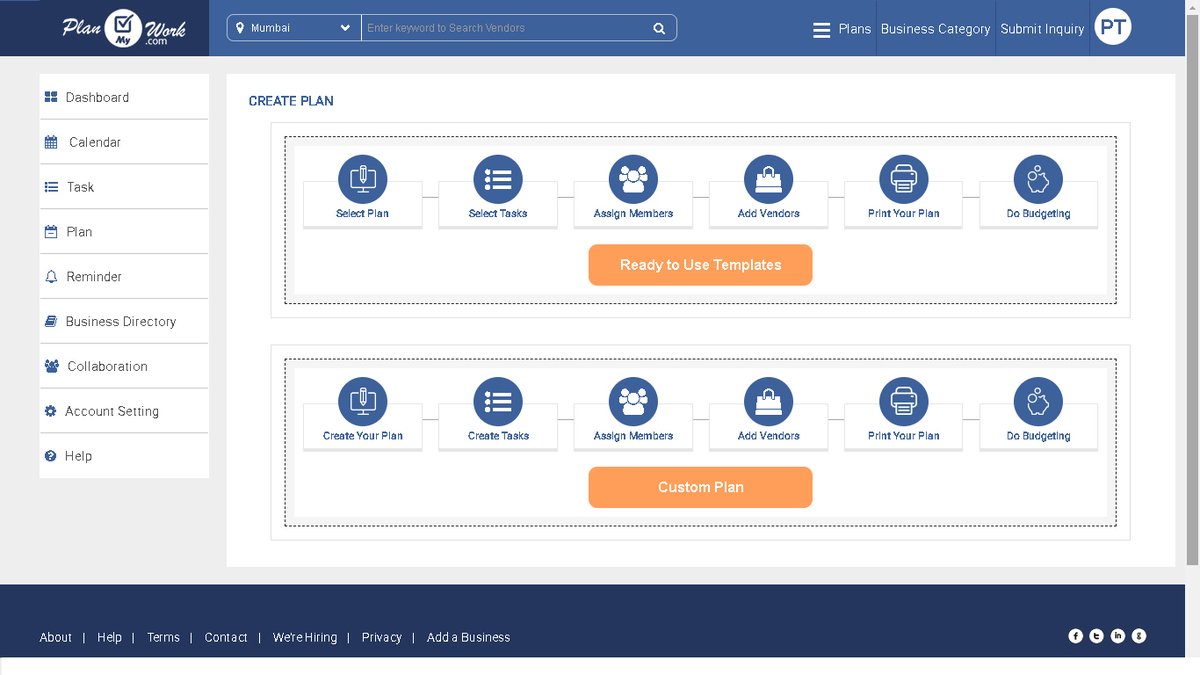Click Assign Members icon in custom plan row
Viewport: 1200px width, 675px height.
point(633,402)
